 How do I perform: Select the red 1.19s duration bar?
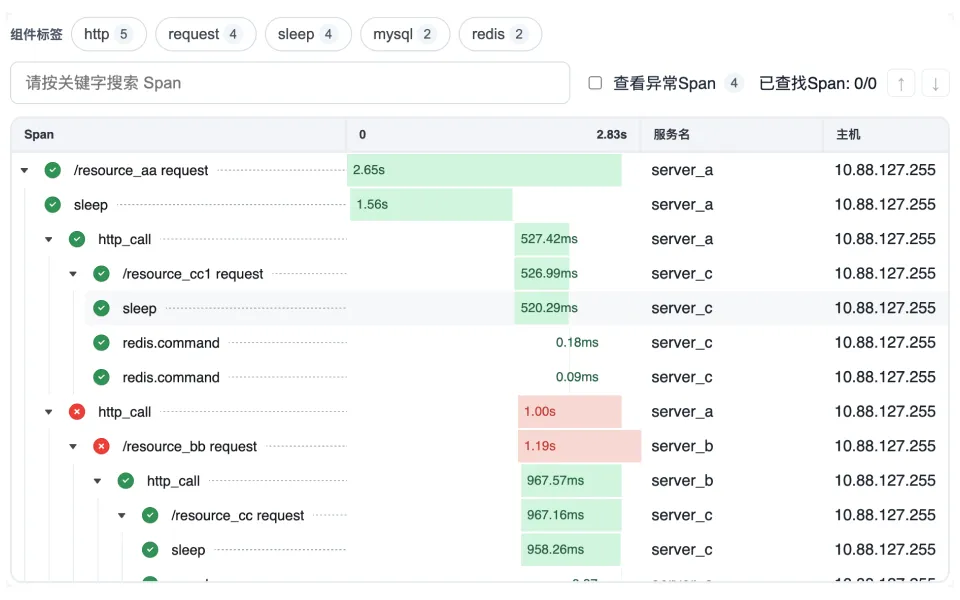click(x=580, y=446)
